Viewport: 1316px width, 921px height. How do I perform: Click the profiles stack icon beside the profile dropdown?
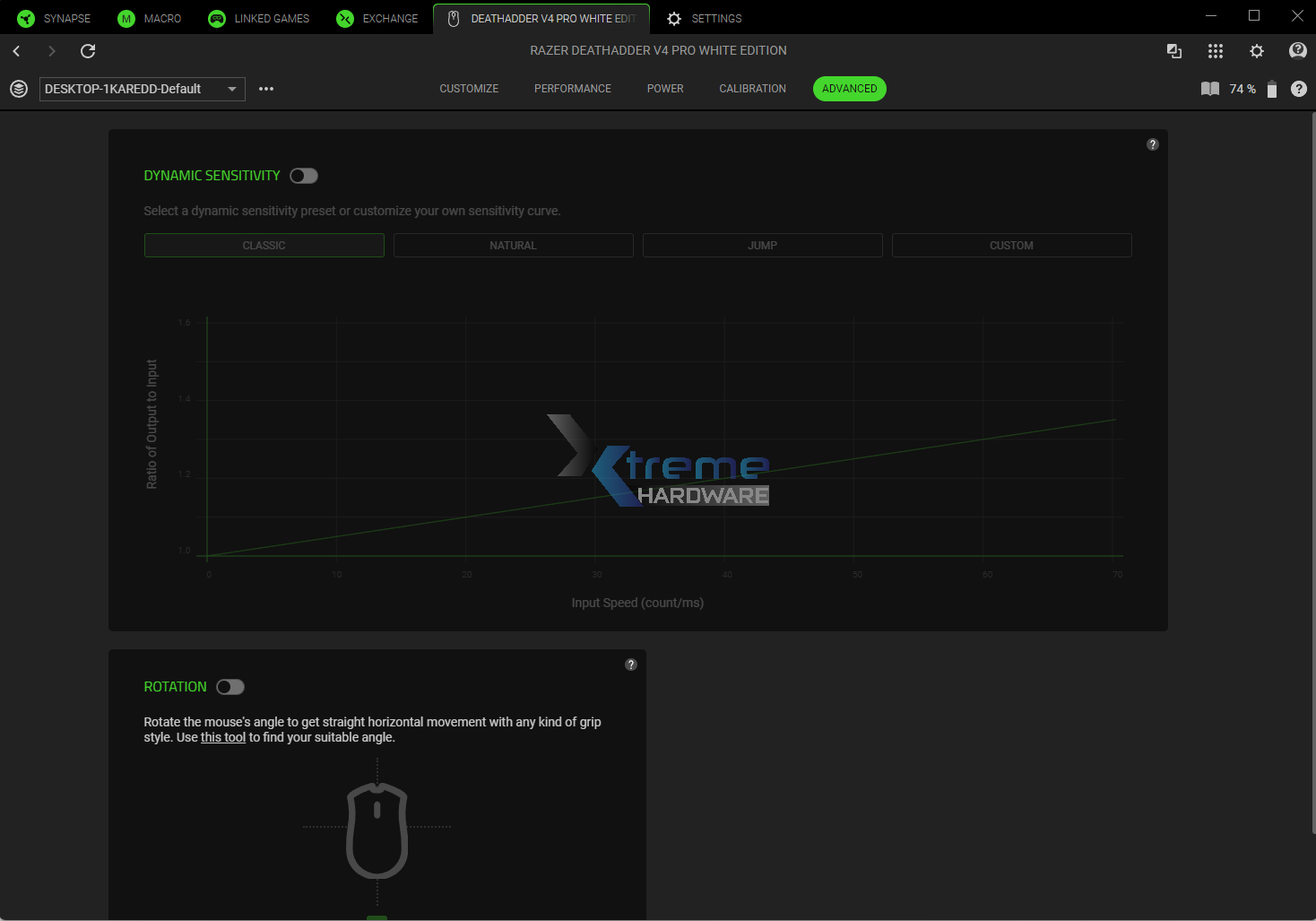[18, 89]
